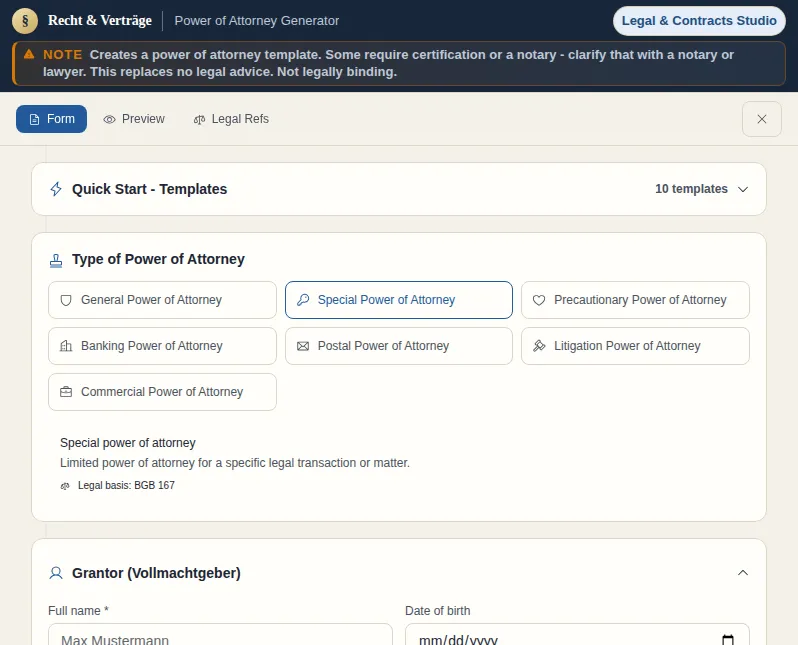Viewport: 798px width, 645px height.
Task: Click the Date of birth field
Action: click(x=577, y=635)
